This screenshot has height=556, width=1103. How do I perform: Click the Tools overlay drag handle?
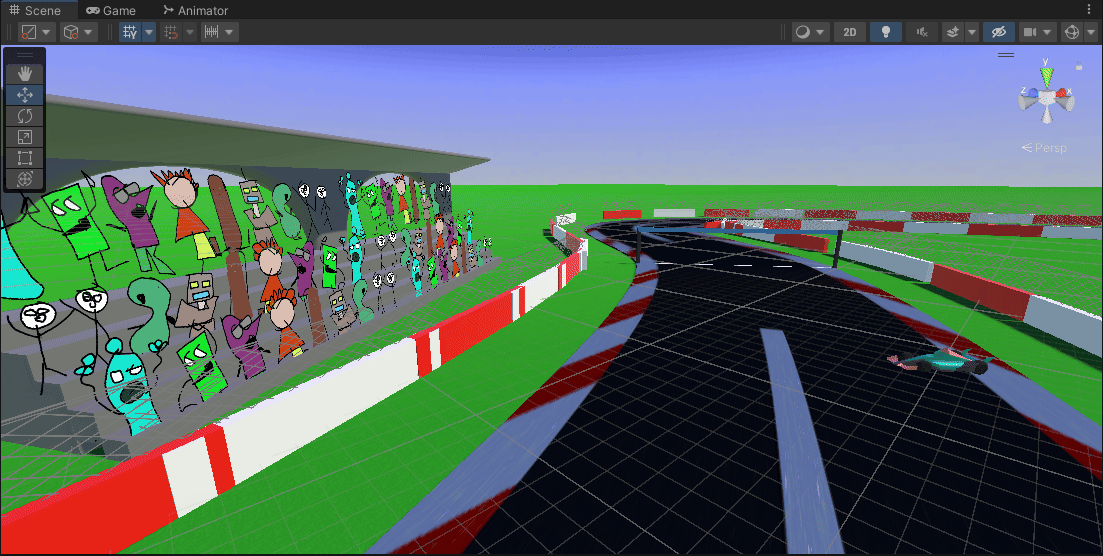[25, 55]
